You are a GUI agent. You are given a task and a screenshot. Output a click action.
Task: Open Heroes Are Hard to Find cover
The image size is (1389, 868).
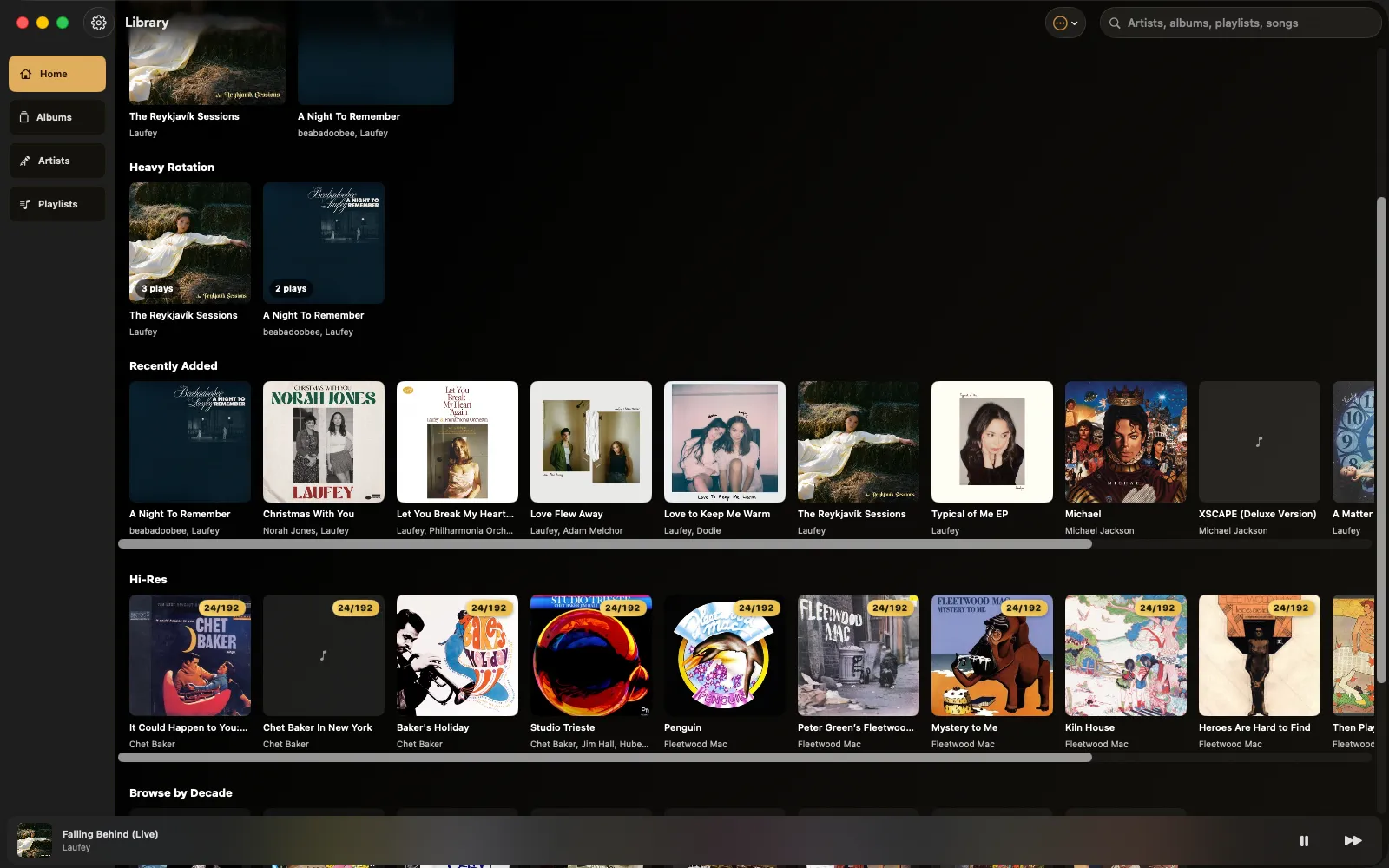(1260, 655)
